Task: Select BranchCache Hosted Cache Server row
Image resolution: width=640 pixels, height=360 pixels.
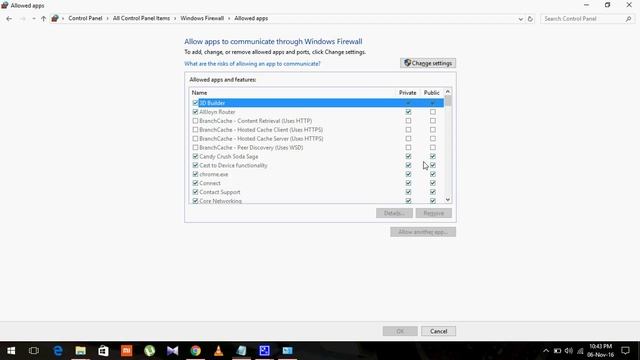Action: 317,139
